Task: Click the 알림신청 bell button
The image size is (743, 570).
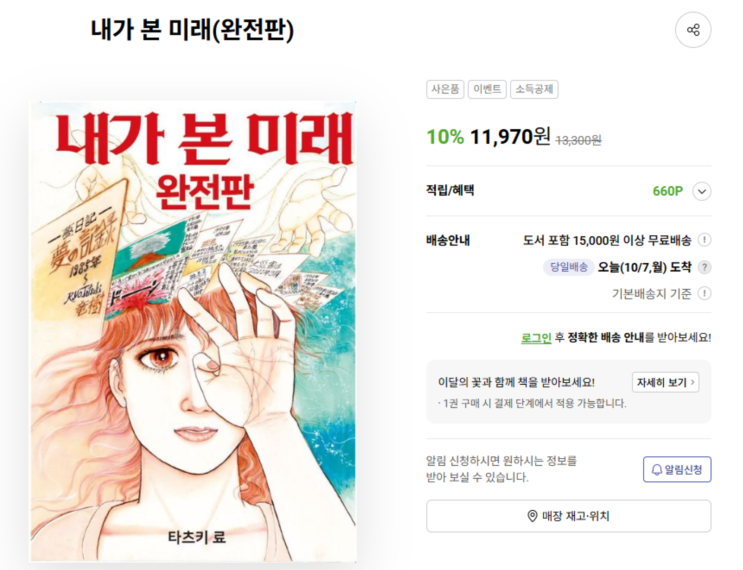Action: coord(677,470)
